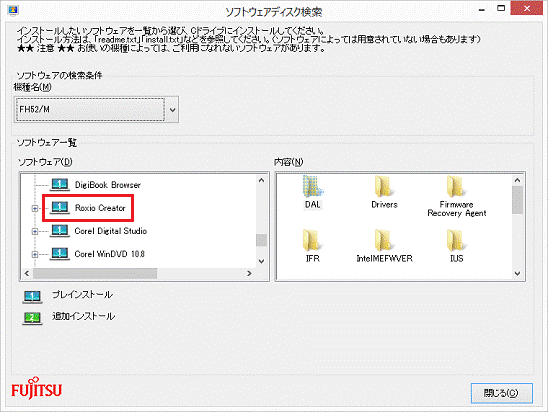Select the Corel Digital Studio computer icon
The width and height of the screenshot is (548, 412).
point(60,231)
